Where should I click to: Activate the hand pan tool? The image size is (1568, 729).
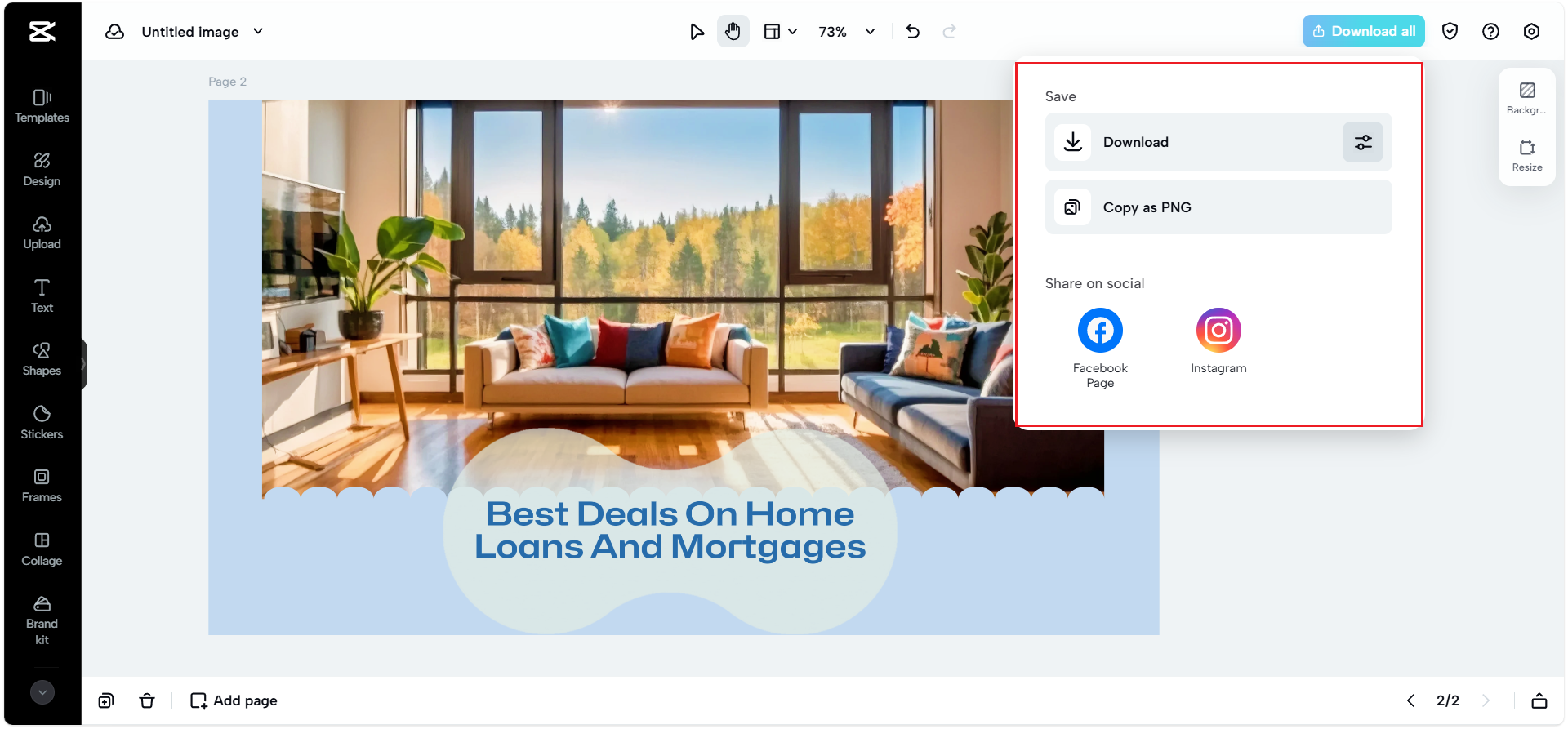(x=733, y=32)
